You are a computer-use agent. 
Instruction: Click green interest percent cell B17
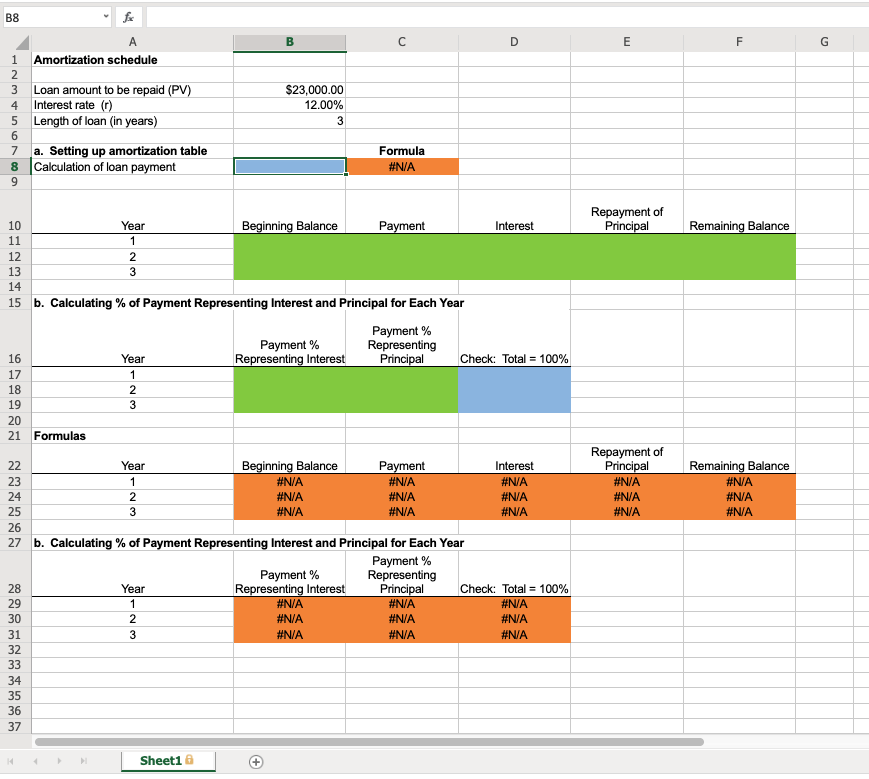(290, 375)
